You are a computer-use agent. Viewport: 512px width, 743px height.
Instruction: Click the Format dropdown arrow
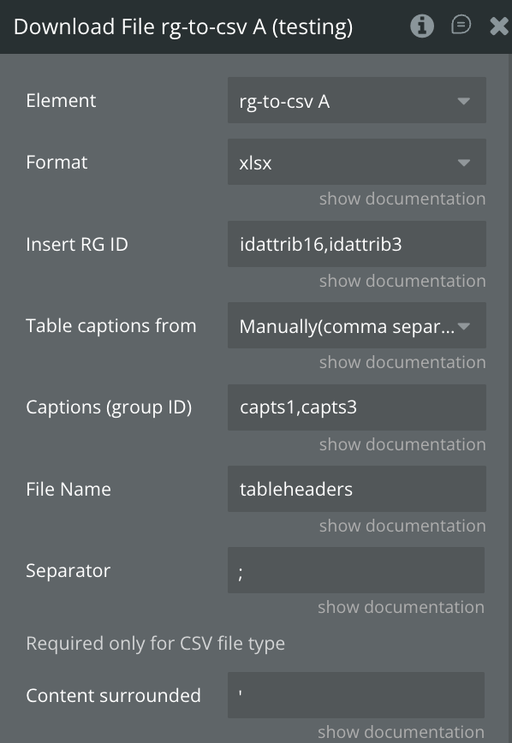tap(464, 163)
